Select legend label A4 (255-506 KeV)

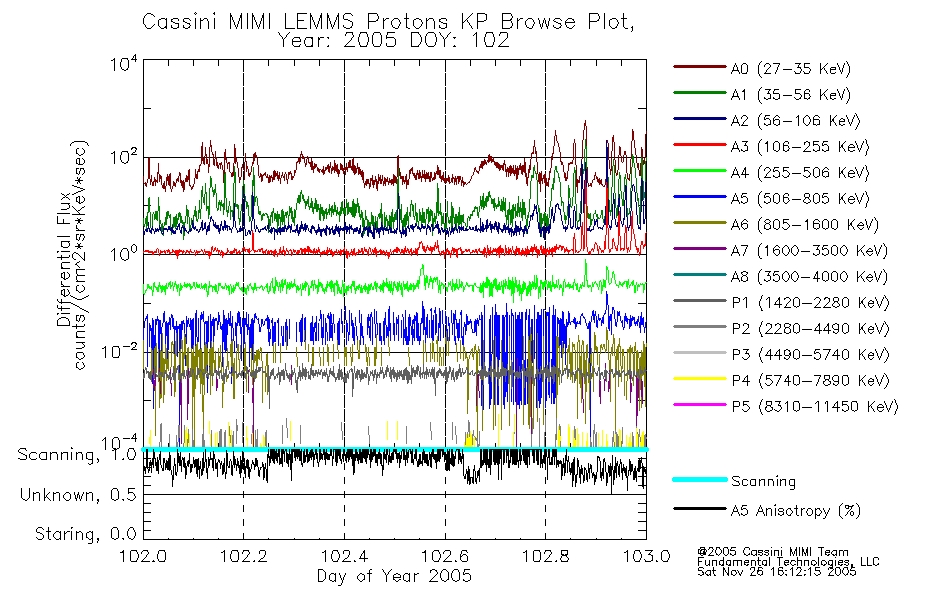pyautogui.click(x=800, y=173)
